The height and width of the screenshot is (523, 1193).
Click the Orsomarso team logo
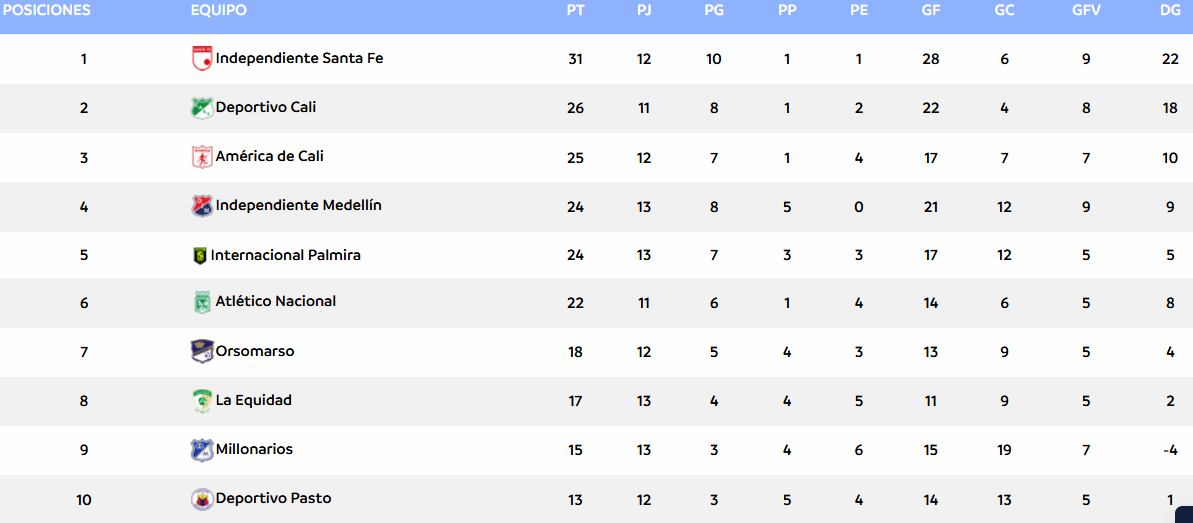202,351
